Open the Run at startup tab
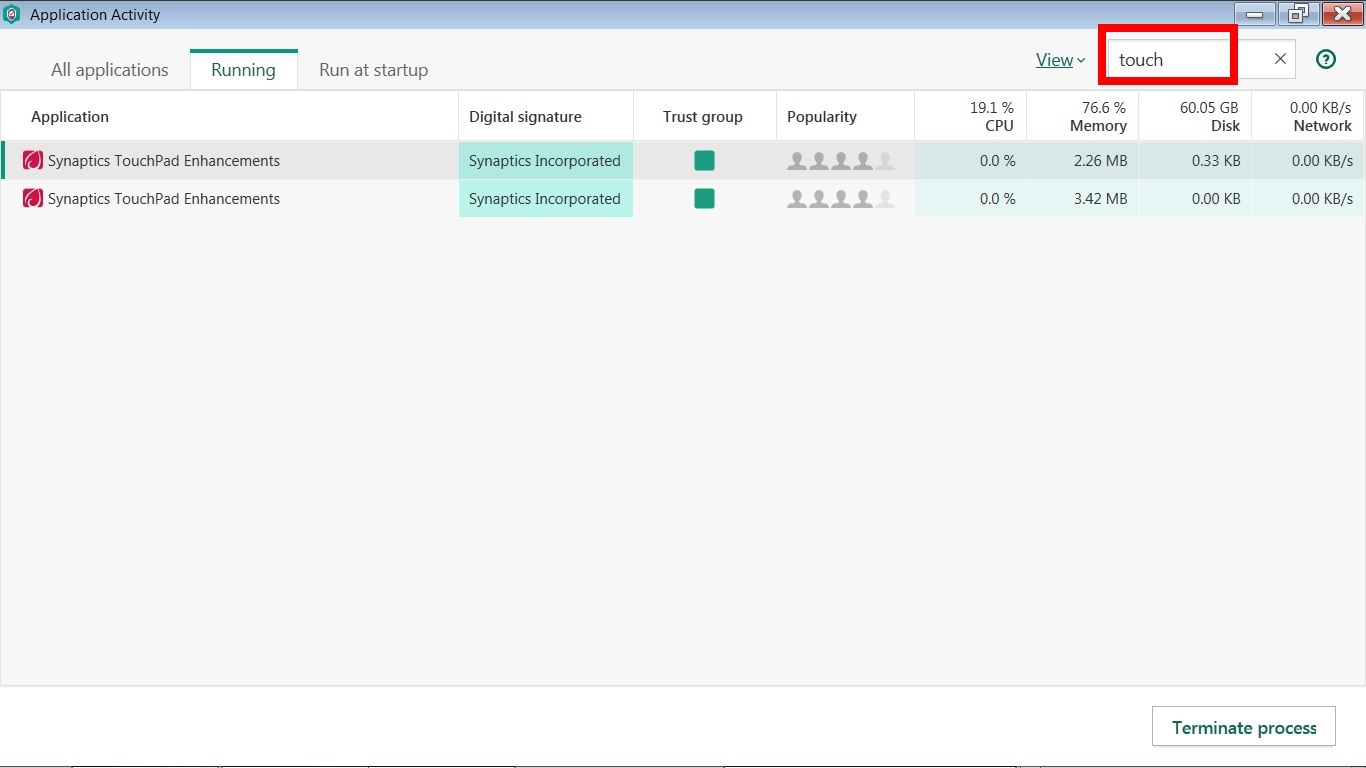This screenshot has height=768, width=1366. point(374,70)
